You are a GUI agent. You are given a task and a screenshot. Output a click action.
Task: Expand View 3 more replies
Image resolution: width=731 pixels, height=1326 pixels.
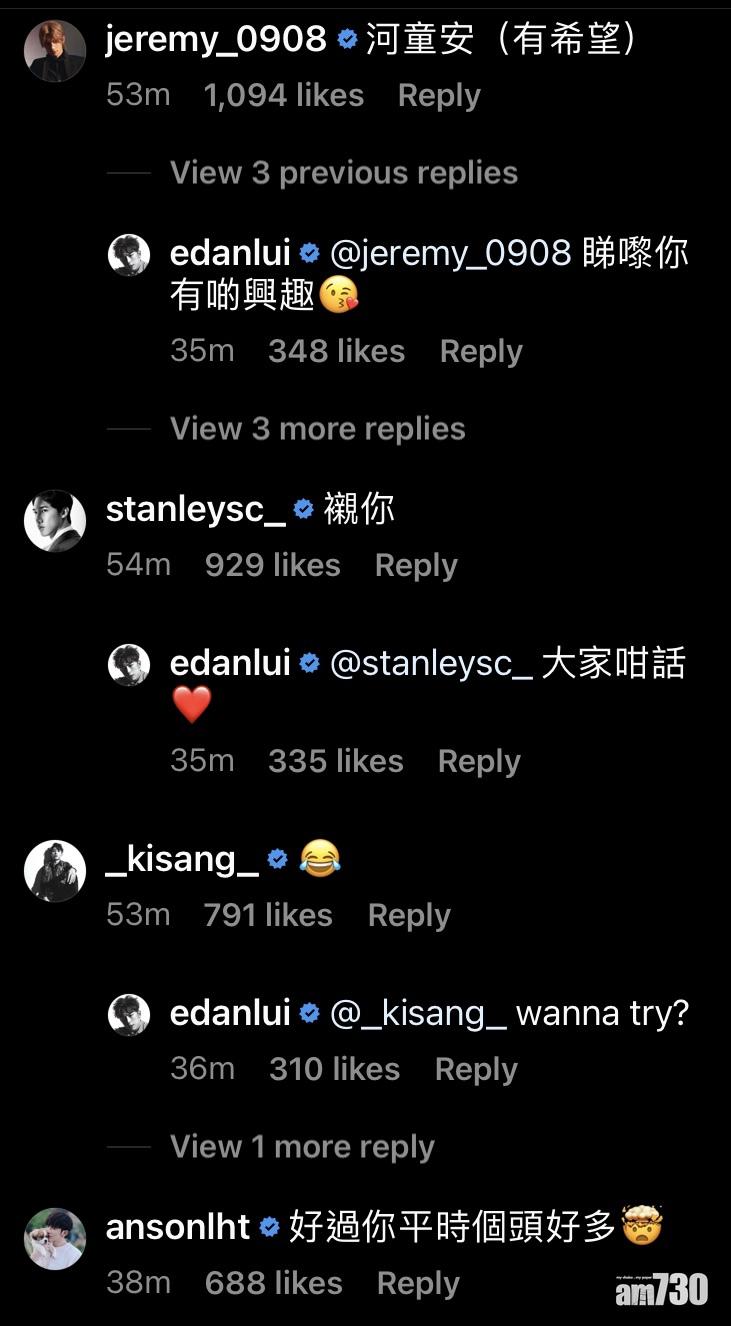tap(317, 429)
